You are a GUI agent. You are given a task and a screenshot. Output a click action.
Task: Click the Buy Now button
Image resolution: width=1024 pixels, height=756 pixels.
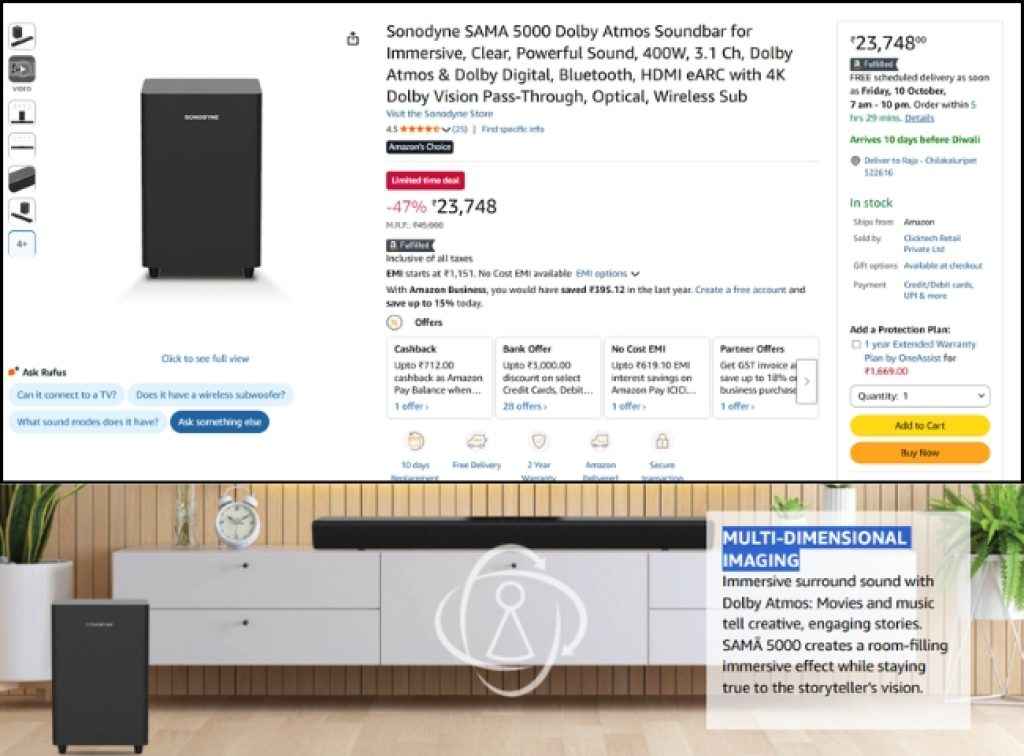[918, 452]
